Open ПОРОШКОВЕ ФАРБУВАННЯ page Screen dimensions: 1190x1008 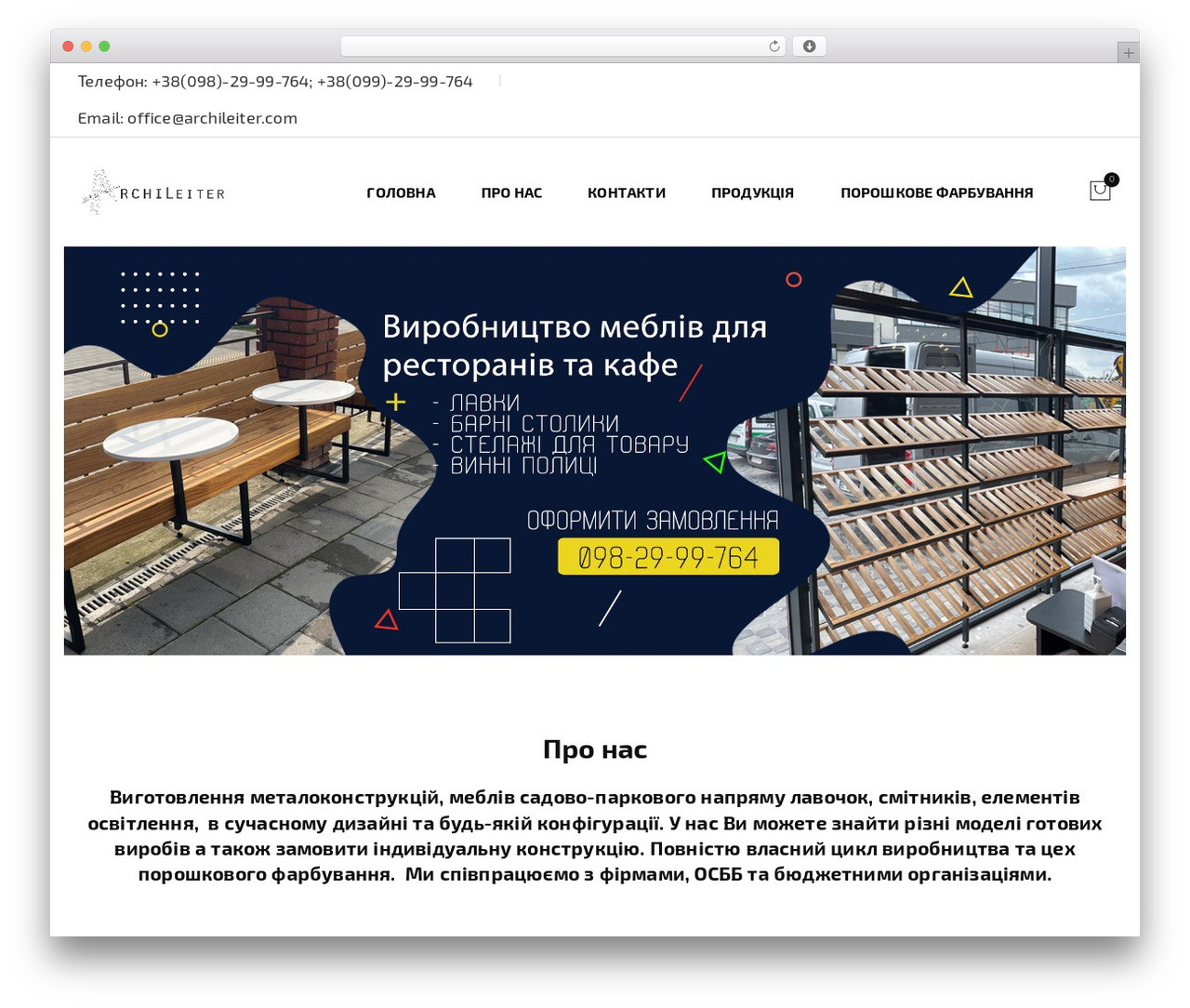pyautogui.click(x=936, y=192)
